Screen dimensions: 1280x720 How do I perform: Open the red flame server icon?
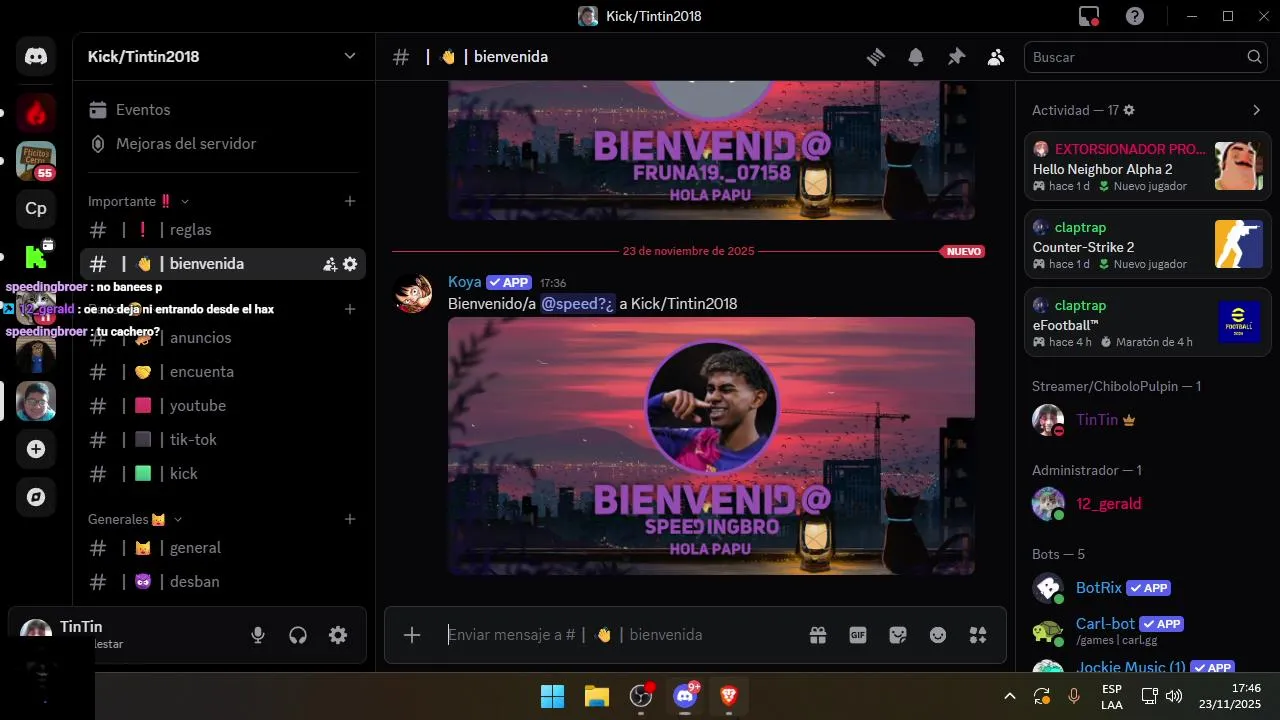click(x=36, y=114)
